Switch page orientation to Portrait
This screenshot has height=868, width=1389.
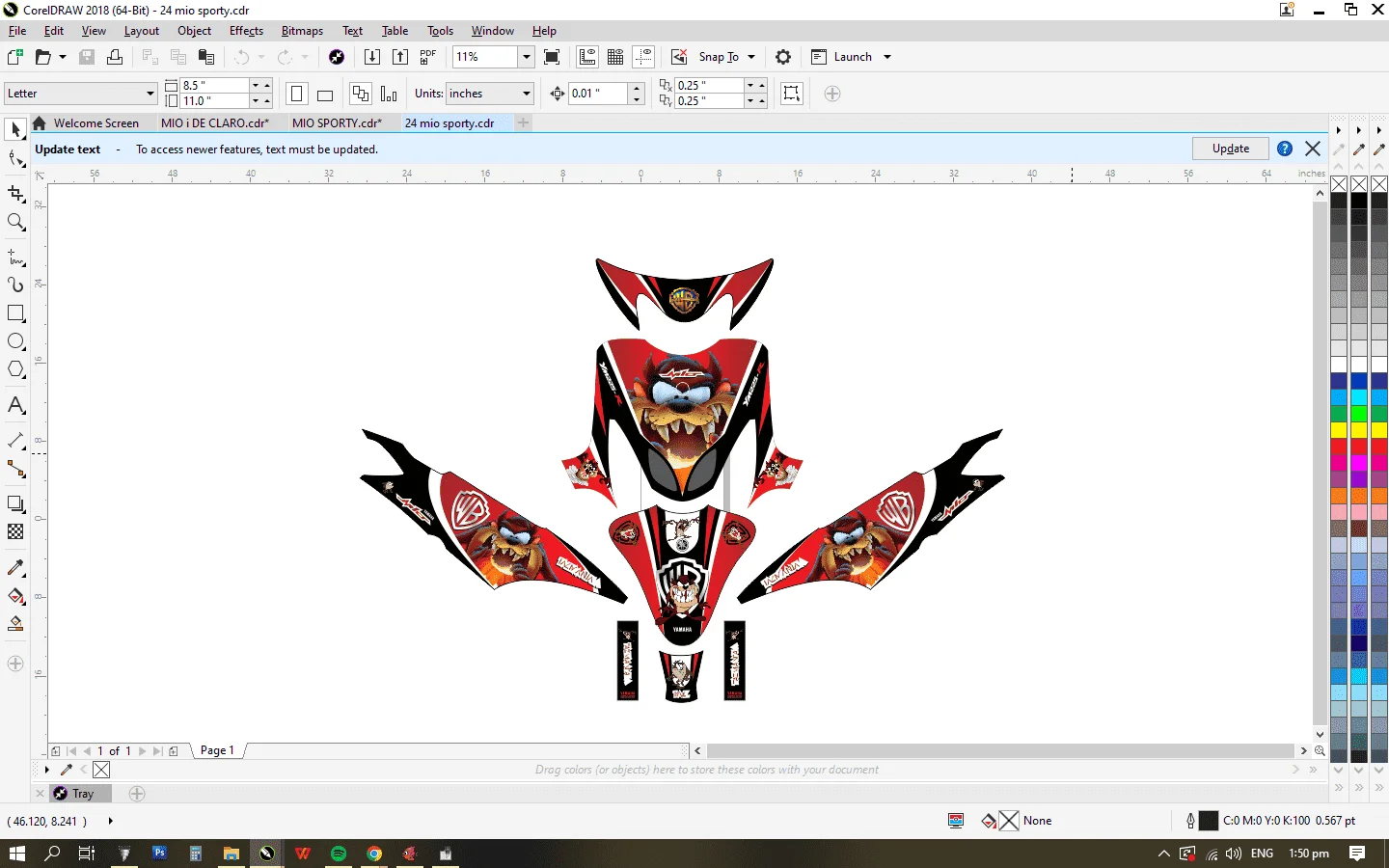pyautogui.click(x=297, y=94)
